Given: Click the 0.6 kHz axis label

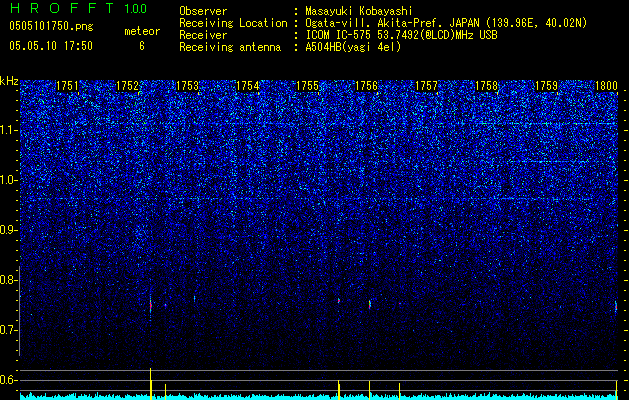Looking at the screenshot, I should (x=9, y=380).
